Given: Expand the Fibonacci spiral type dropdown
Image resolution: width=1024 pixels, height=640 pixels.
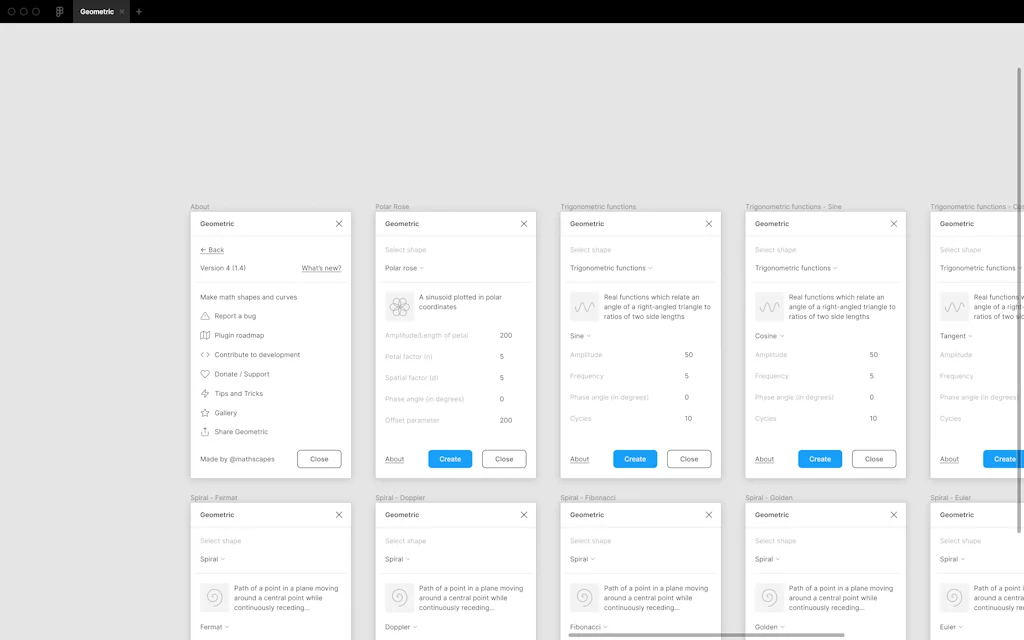Looking at the screenshot, I should click(x=586, y=625).
